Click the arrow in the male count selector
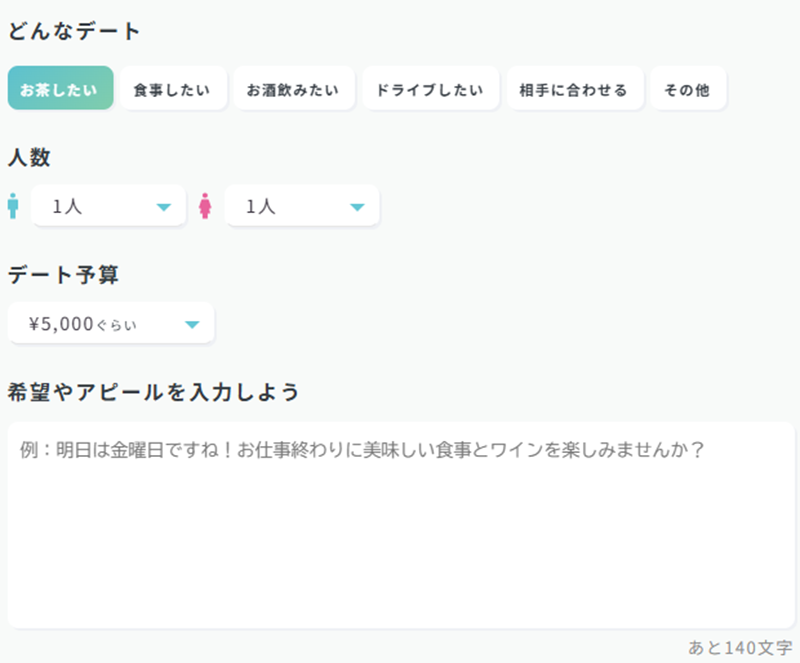 click(x=164, y=207)
